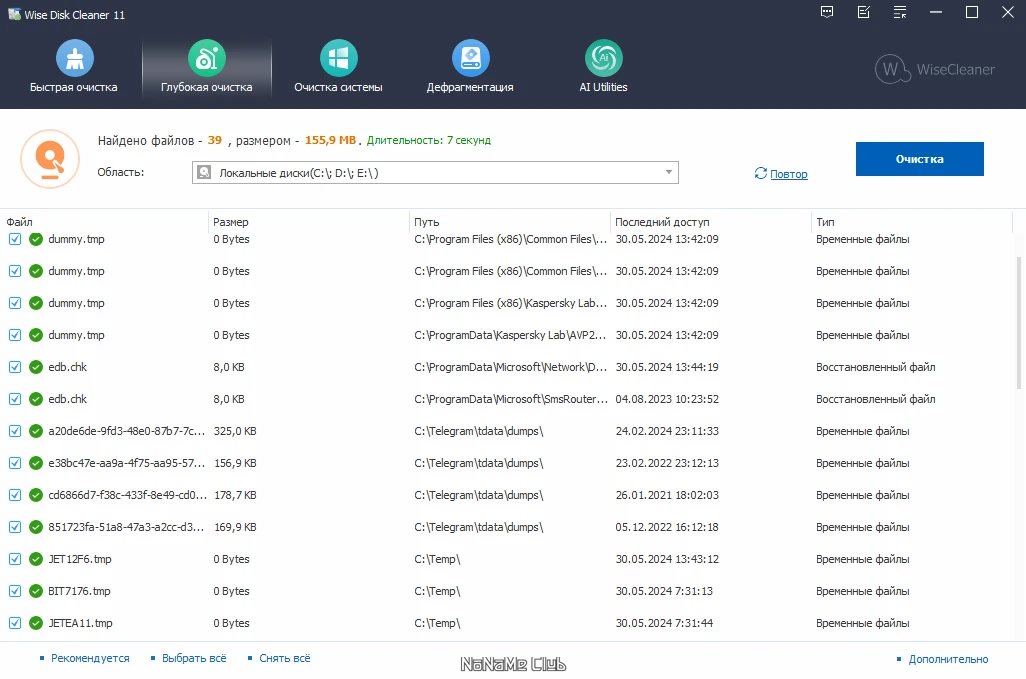This screenshot has height=679, width=1026.
Task: Open feedback chat icon in title bar
Action: pos(827,12)
